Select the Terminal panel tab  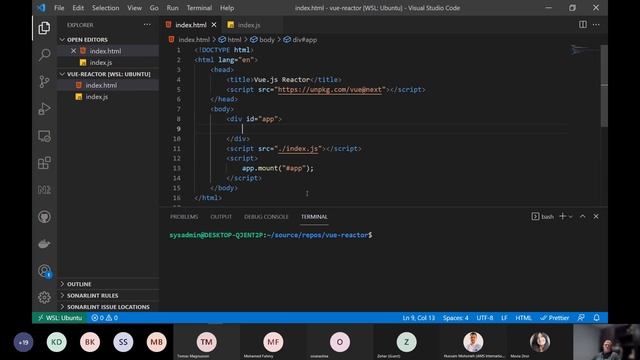point(314,217)
